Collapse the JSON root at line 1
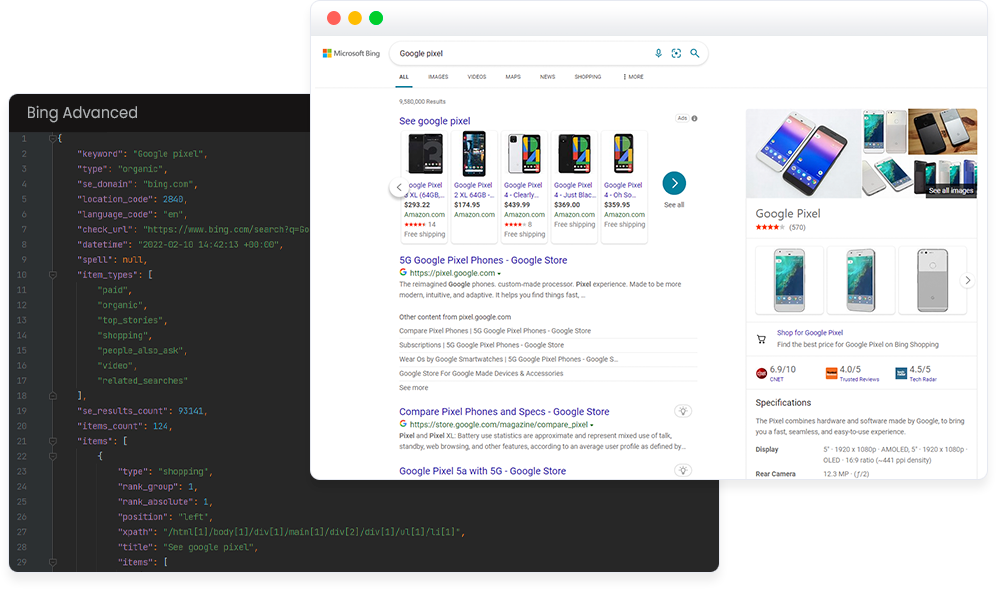Screen dimensions: 996x589 pyautogui.click(x=53, y=139)
